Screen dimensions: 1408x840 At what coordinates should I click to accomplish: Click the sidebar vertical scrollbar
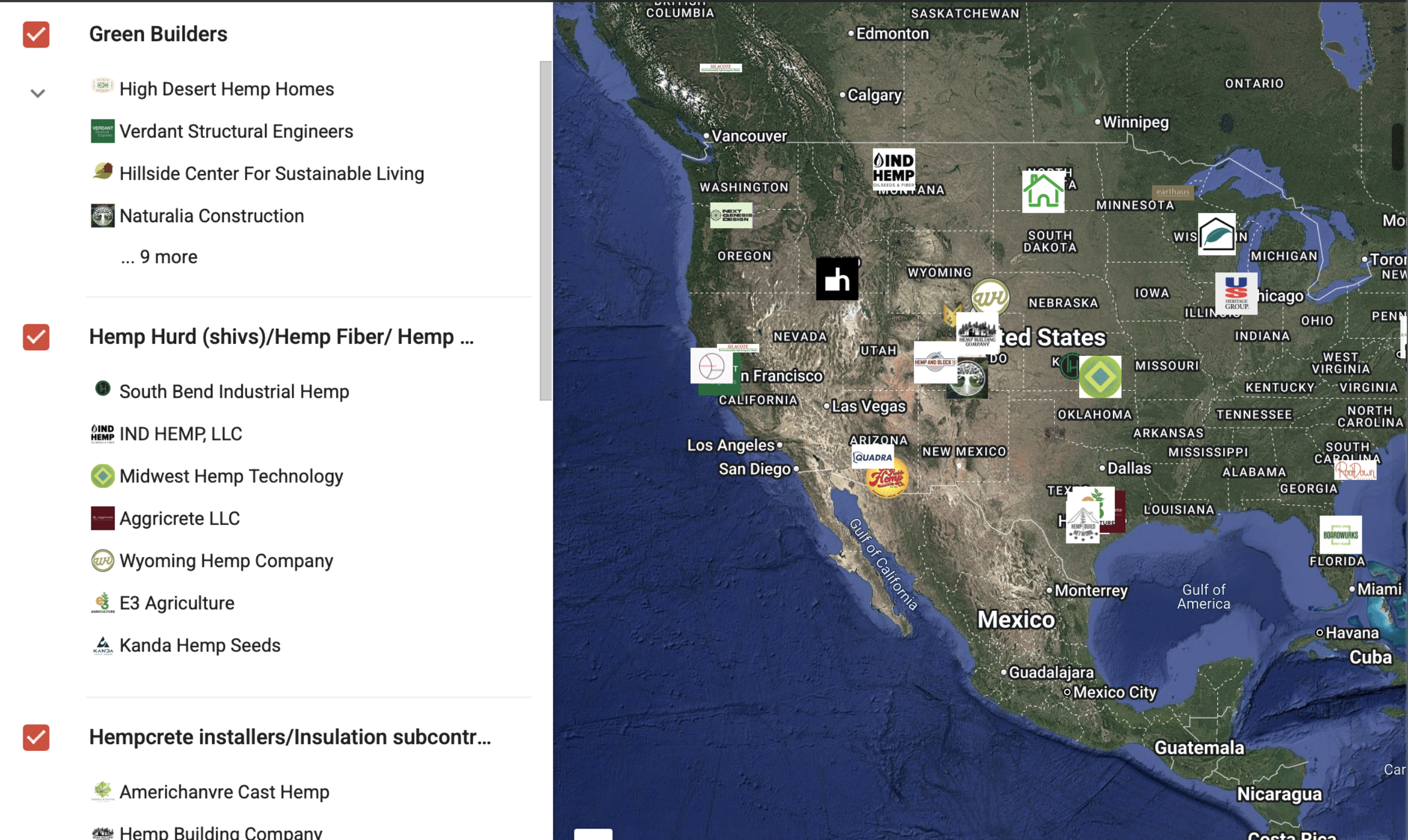545,230
